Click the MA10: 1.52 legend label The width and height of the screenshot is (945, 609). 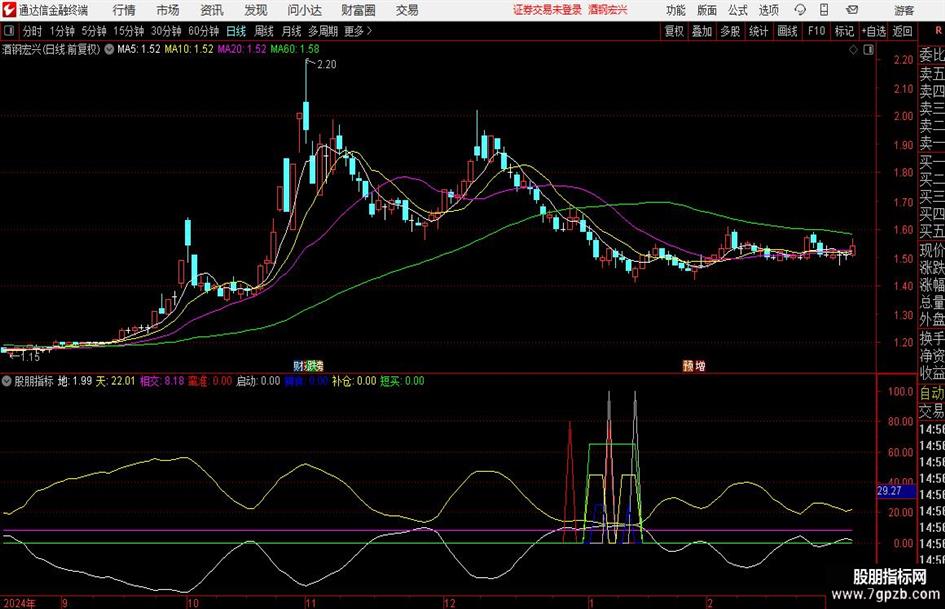pos(189,49)
